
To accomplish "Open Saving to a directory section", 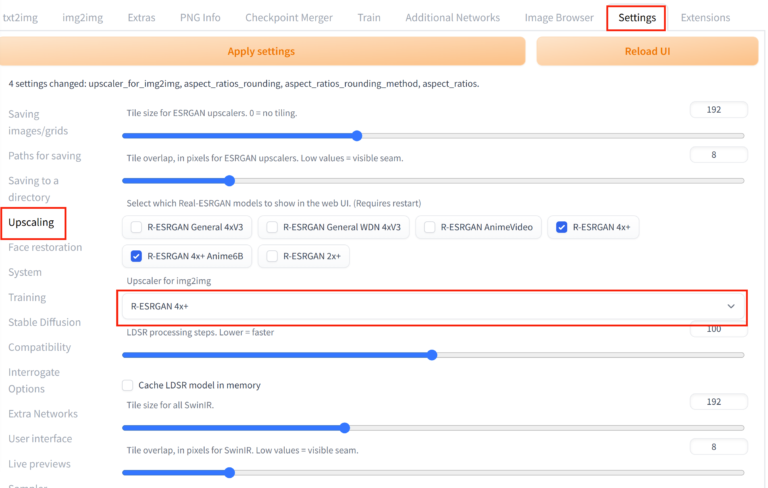I will click(33, 189).
